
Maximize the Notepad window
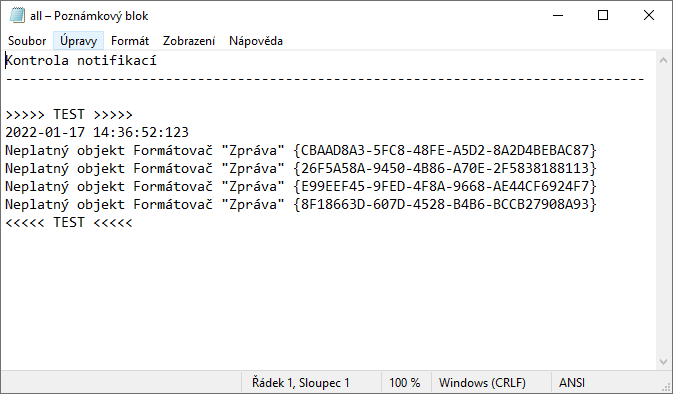(603, 15)
